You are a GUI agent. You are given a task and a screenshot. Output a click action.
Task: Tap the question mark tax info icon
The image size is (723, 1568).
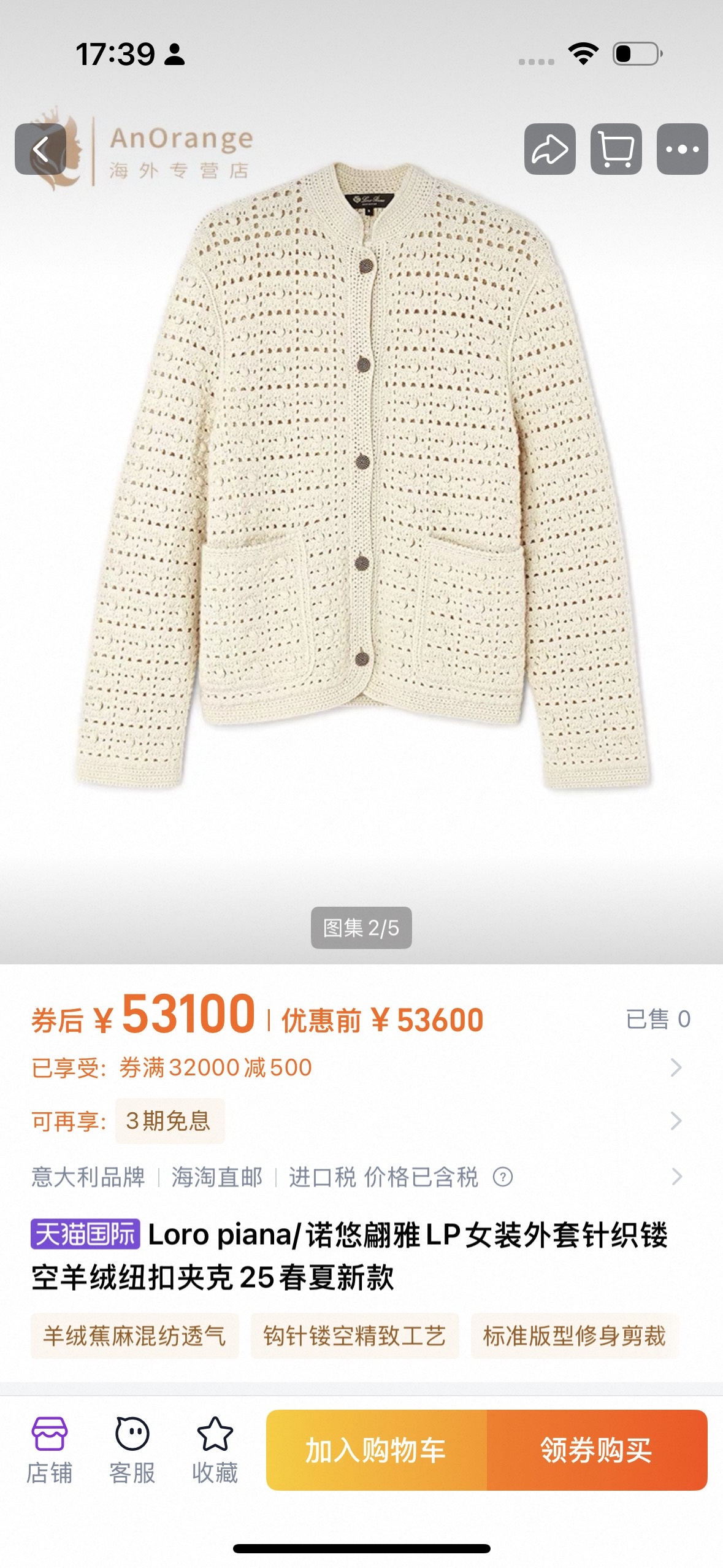(503, 1177)
